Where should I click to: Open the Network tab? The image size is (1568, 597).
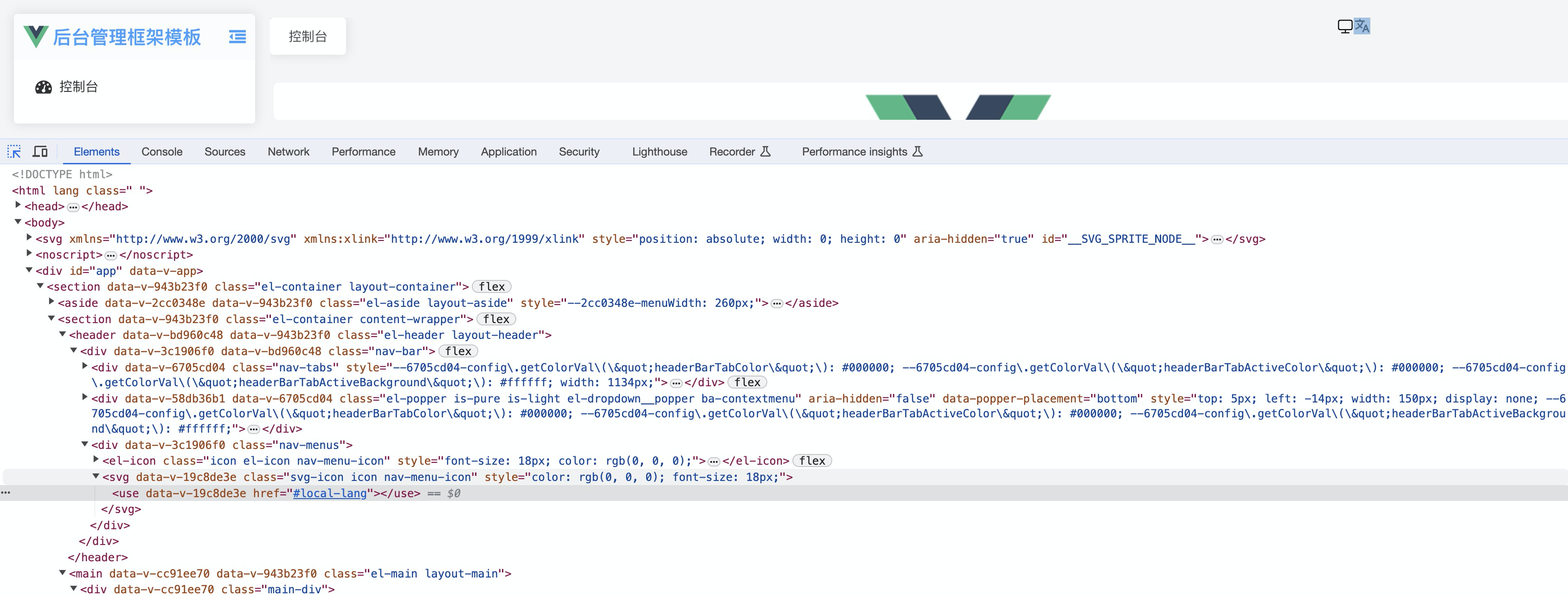(289, 152)
